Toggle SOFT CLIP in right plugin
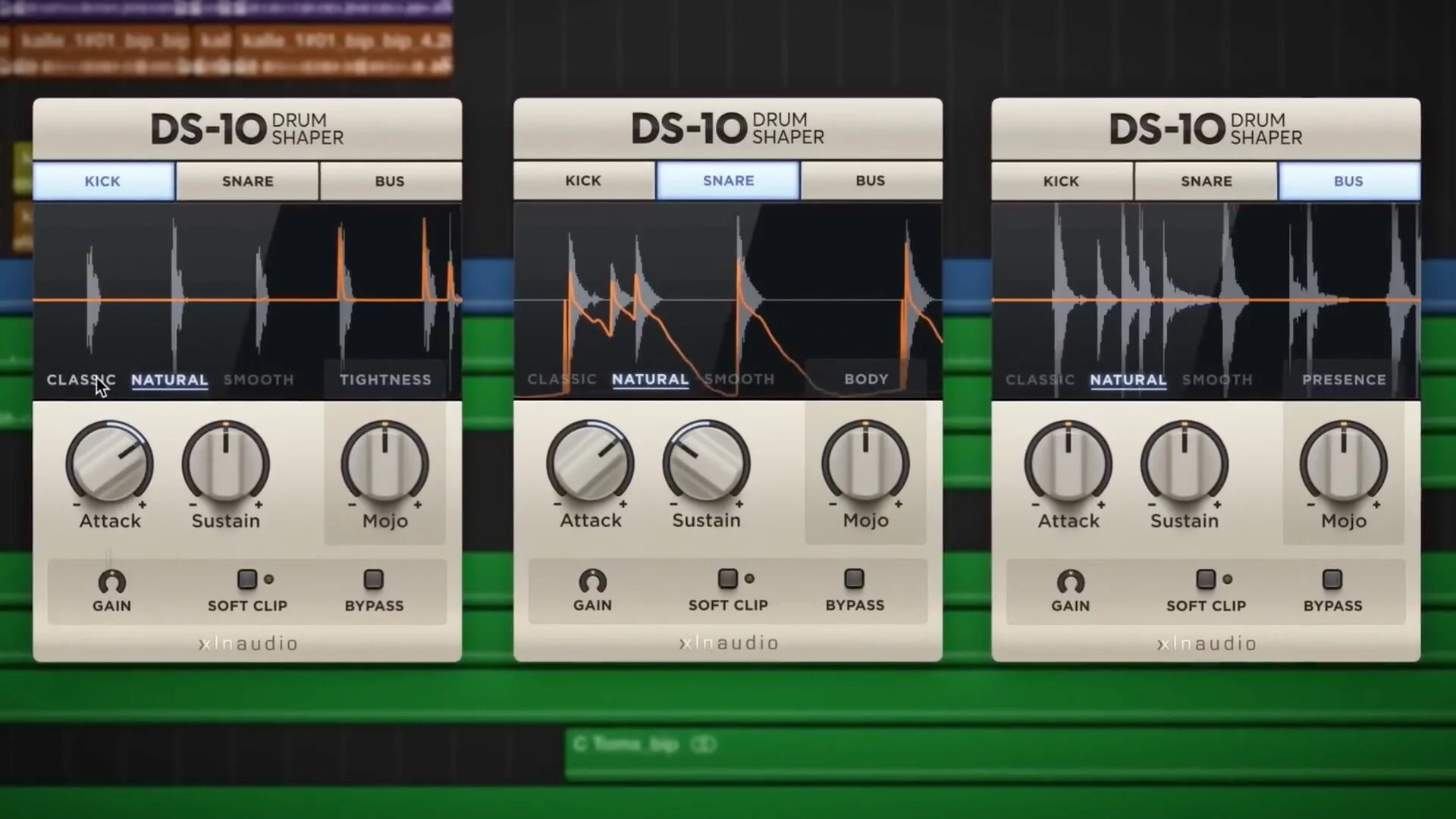Screen dimensions: 1456x819 (1206, 579)
